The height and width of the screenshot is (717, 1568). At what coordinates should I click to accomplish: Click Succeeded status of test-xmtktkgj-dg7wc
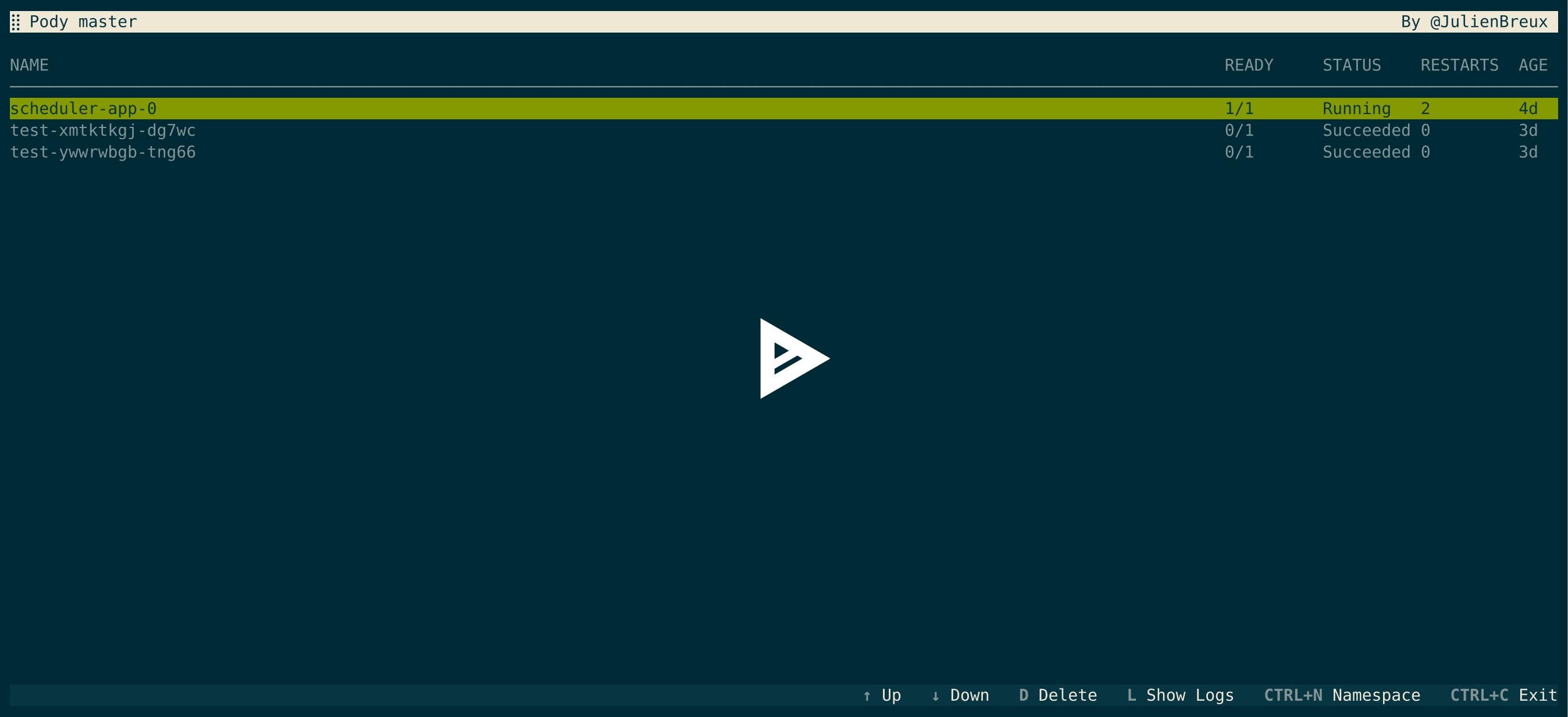[1367, 130]
